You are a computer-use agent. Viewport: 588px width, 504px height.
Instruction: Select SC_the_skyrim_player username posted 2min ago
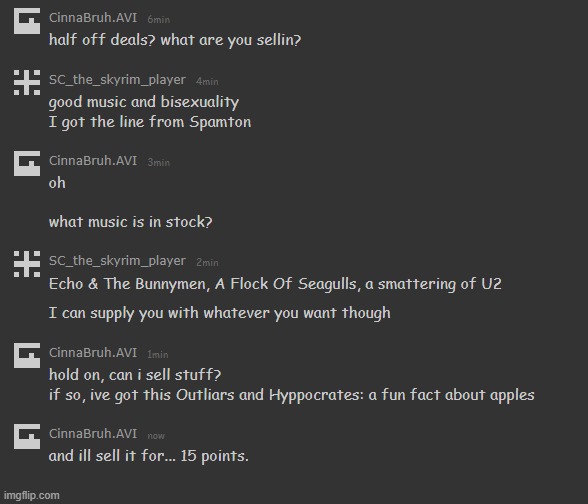[117, 261]
